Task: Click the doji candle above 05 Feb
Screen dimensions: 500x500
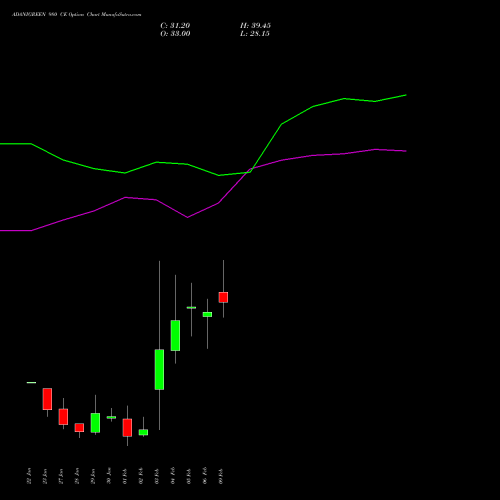Action: point(191,308)
